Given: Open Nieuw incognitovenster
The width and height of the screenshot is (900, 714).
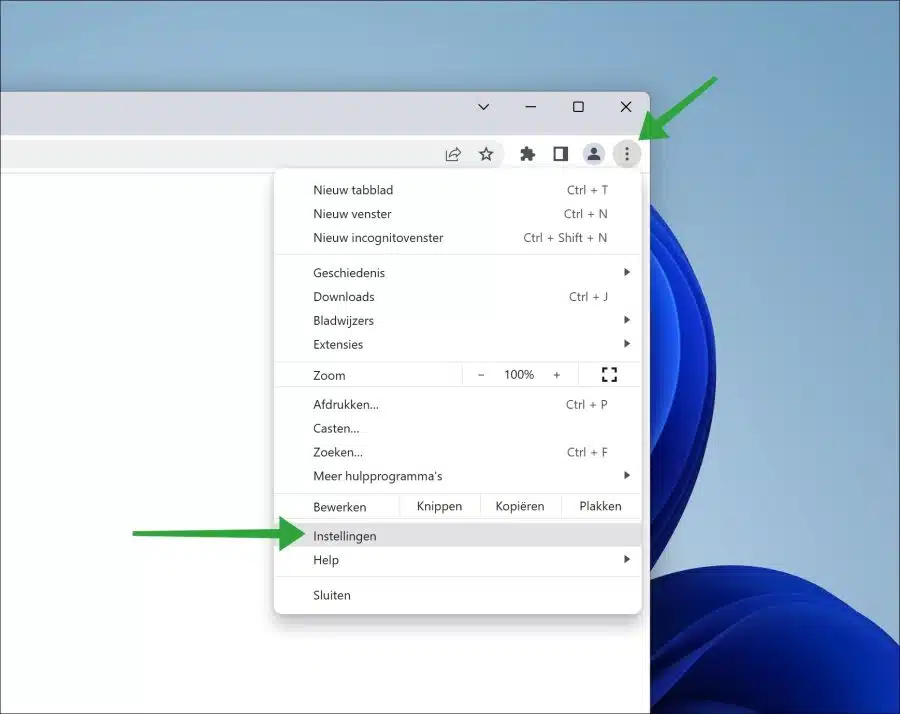Looking at the screenshot, I should [x=457, y=238].
